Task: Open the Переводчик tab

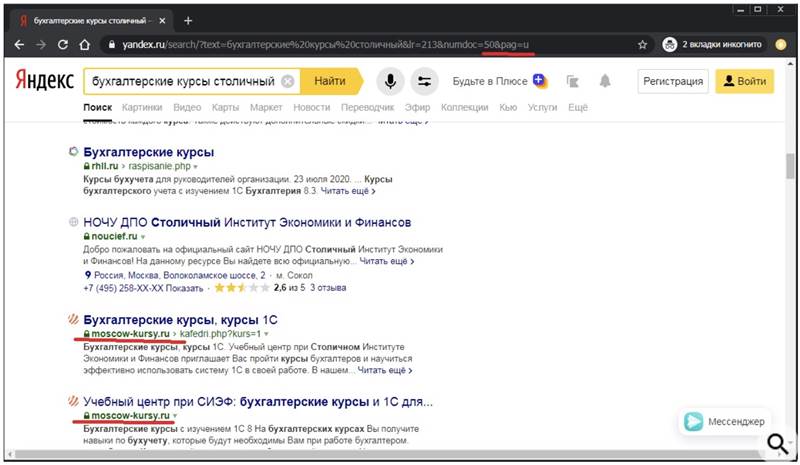Action: [367, 108]
